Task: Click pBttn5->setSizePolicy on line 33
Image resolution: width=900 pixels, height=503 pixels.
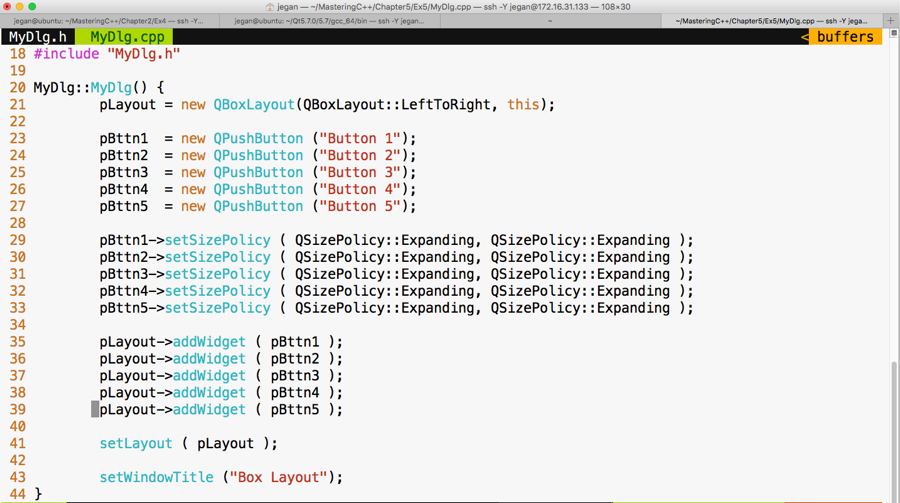Action: [x=185, y=308]
